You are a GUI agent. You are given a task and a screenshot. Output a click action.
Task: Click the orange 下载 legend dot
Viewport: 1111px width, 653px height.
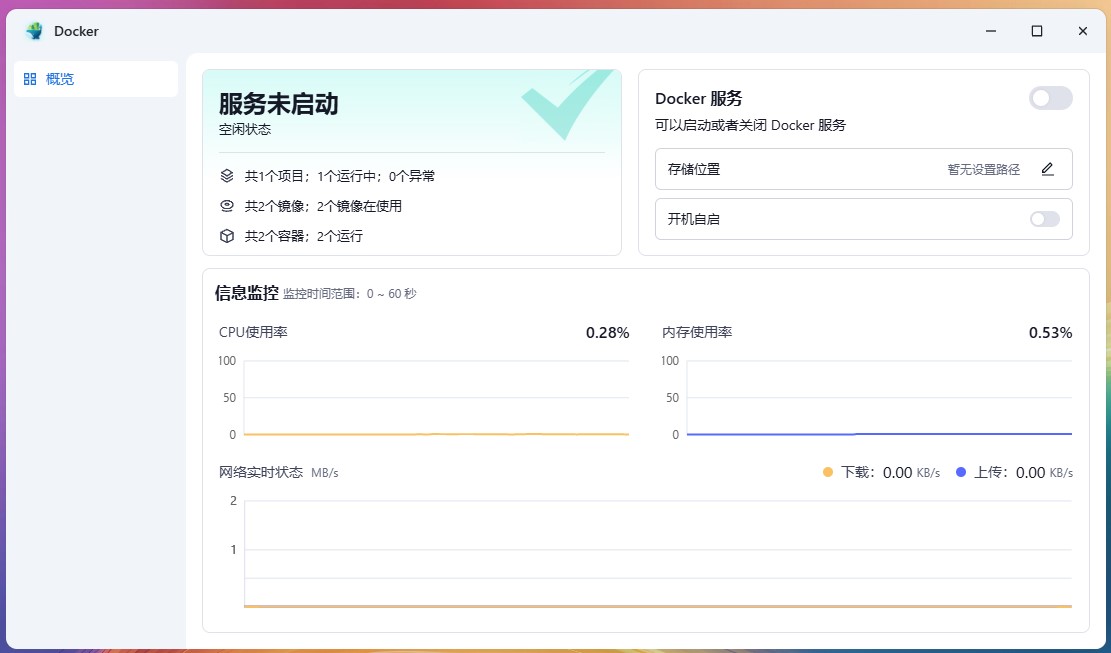tap(828, 472)
